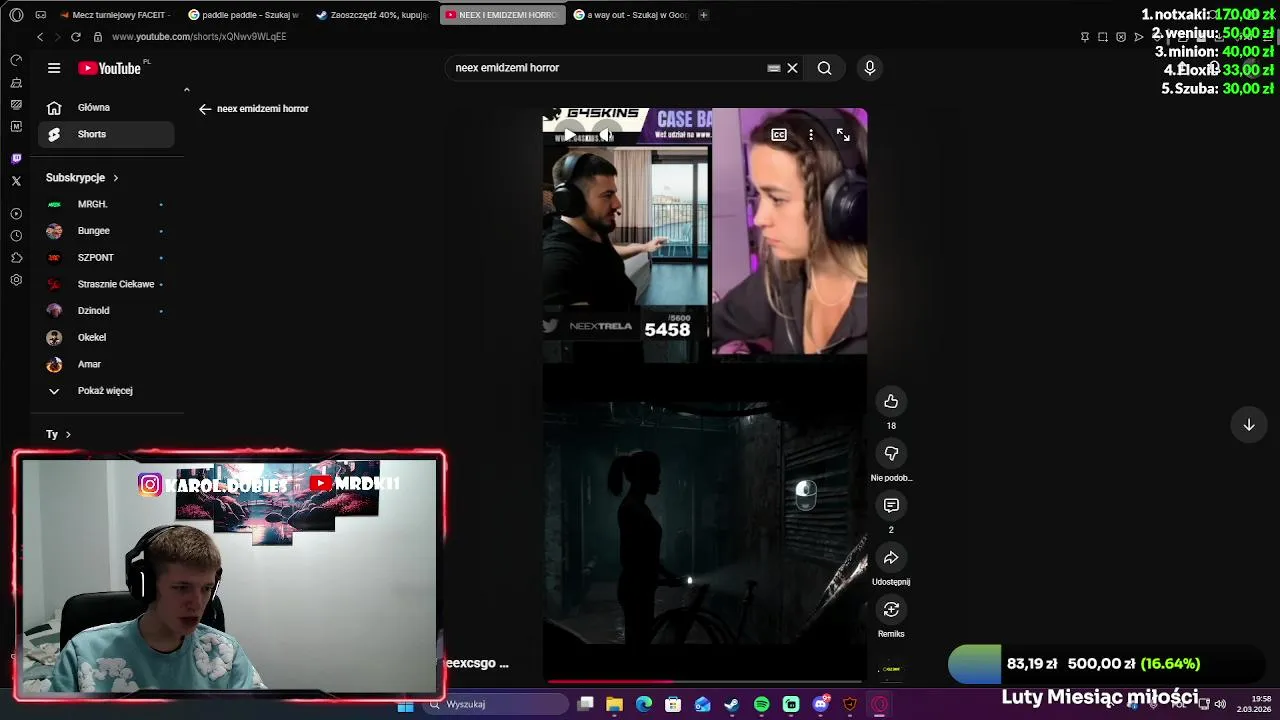This screenshot has width=1280, height=720.
Task: Open Discord from the taskbar
Action: (x=821, y=705)
